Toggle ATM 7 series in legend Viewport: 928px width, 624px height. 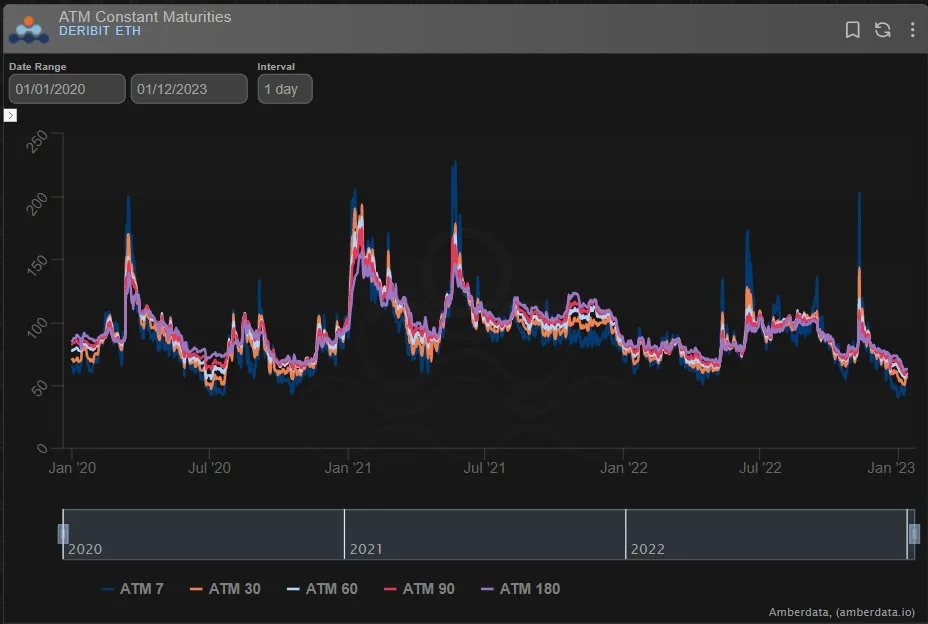point(133,588)
